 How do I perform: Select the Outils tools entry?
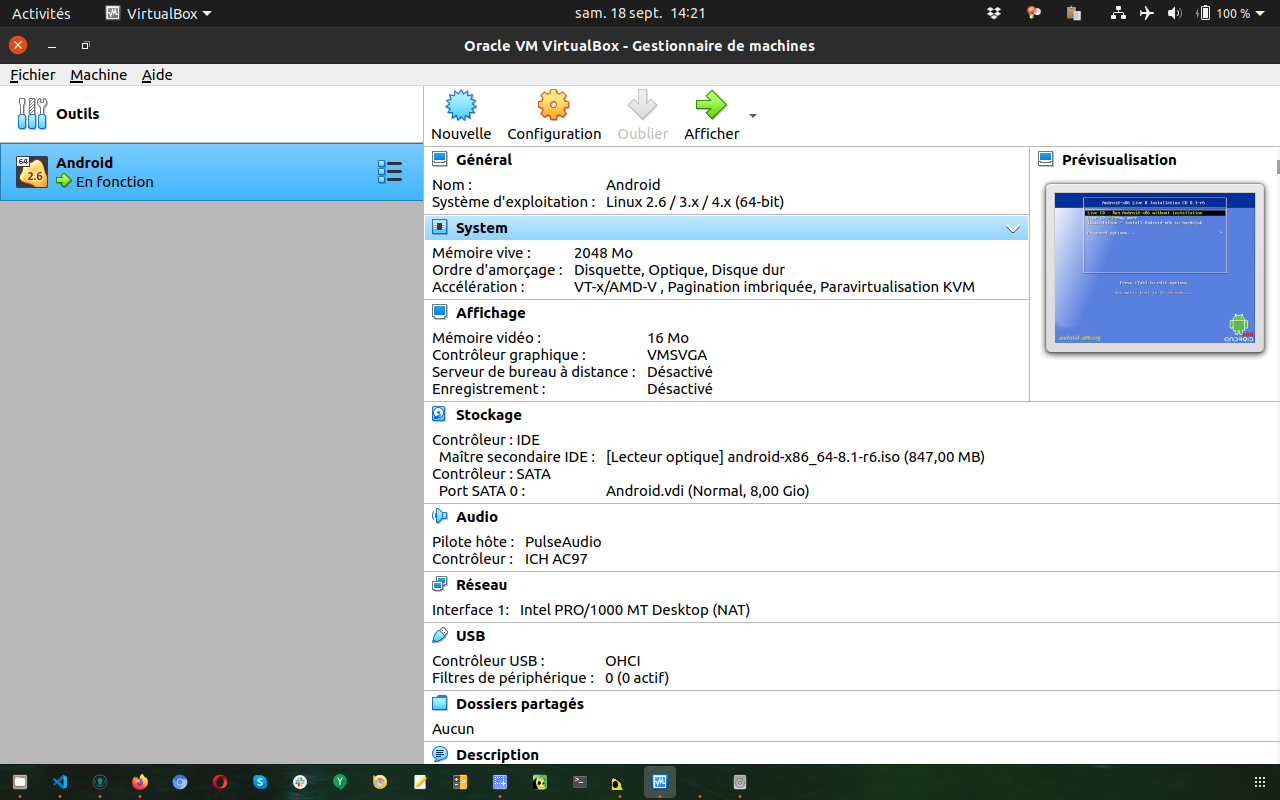pyautogui.click(x=211, y=114)
